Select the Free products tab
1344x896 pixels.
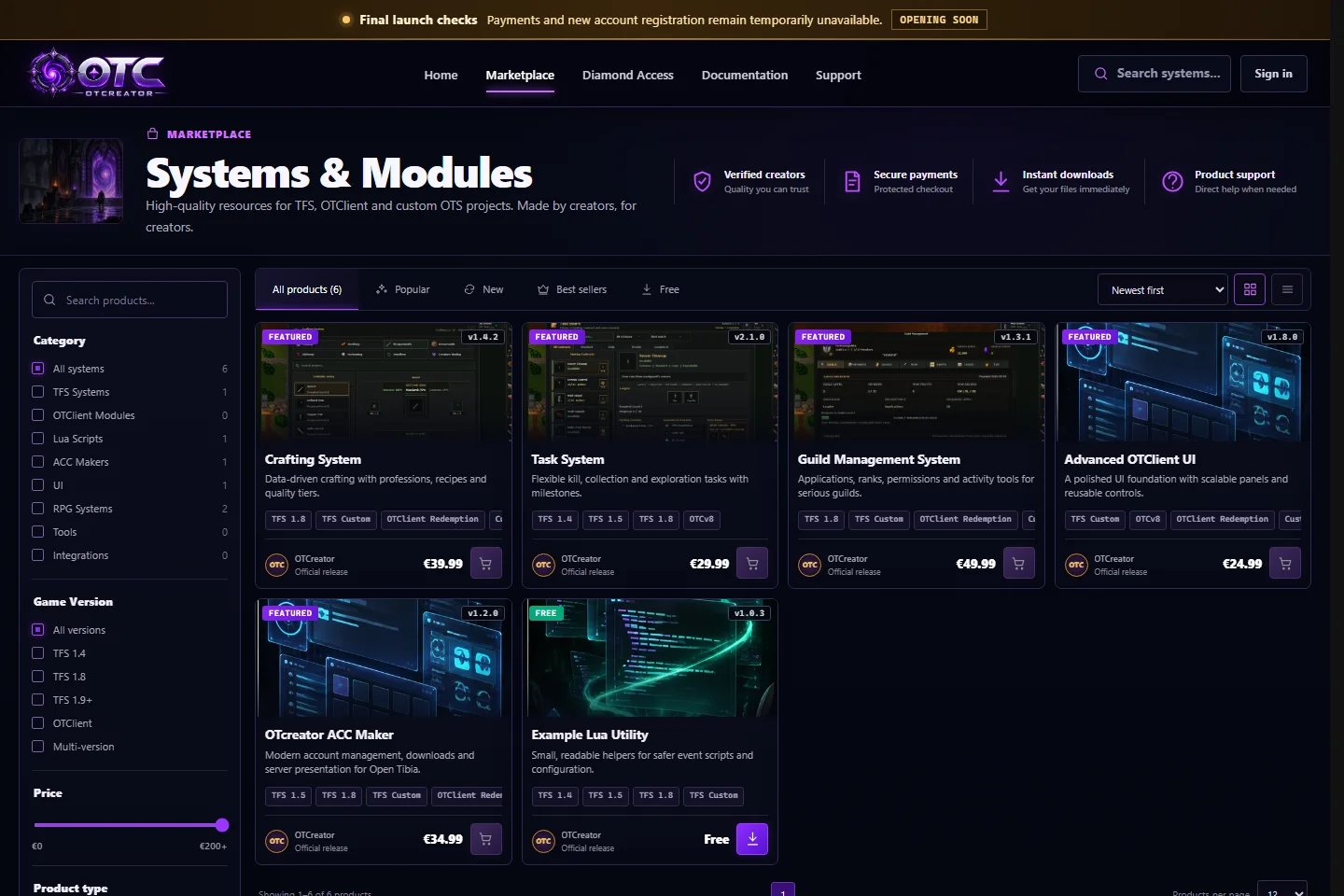[661, 289]
